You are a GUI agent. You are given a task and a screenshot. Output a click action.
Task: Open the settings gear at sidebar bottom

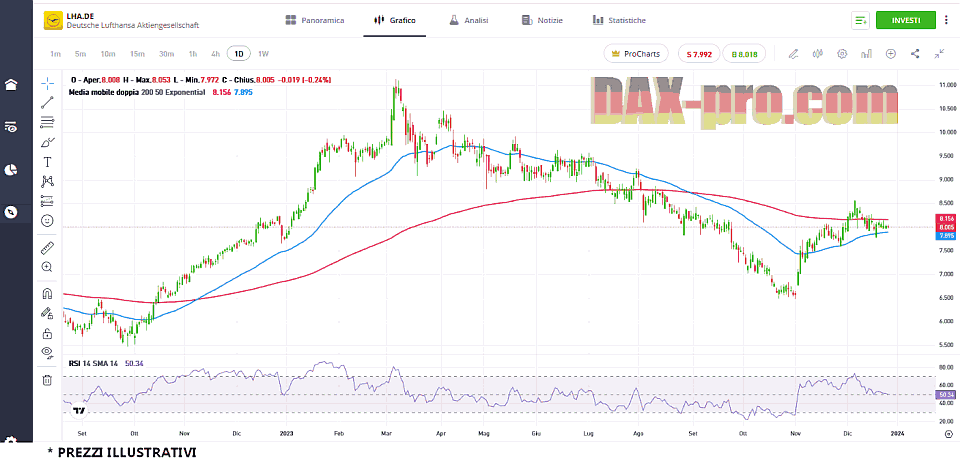point(10,441)
